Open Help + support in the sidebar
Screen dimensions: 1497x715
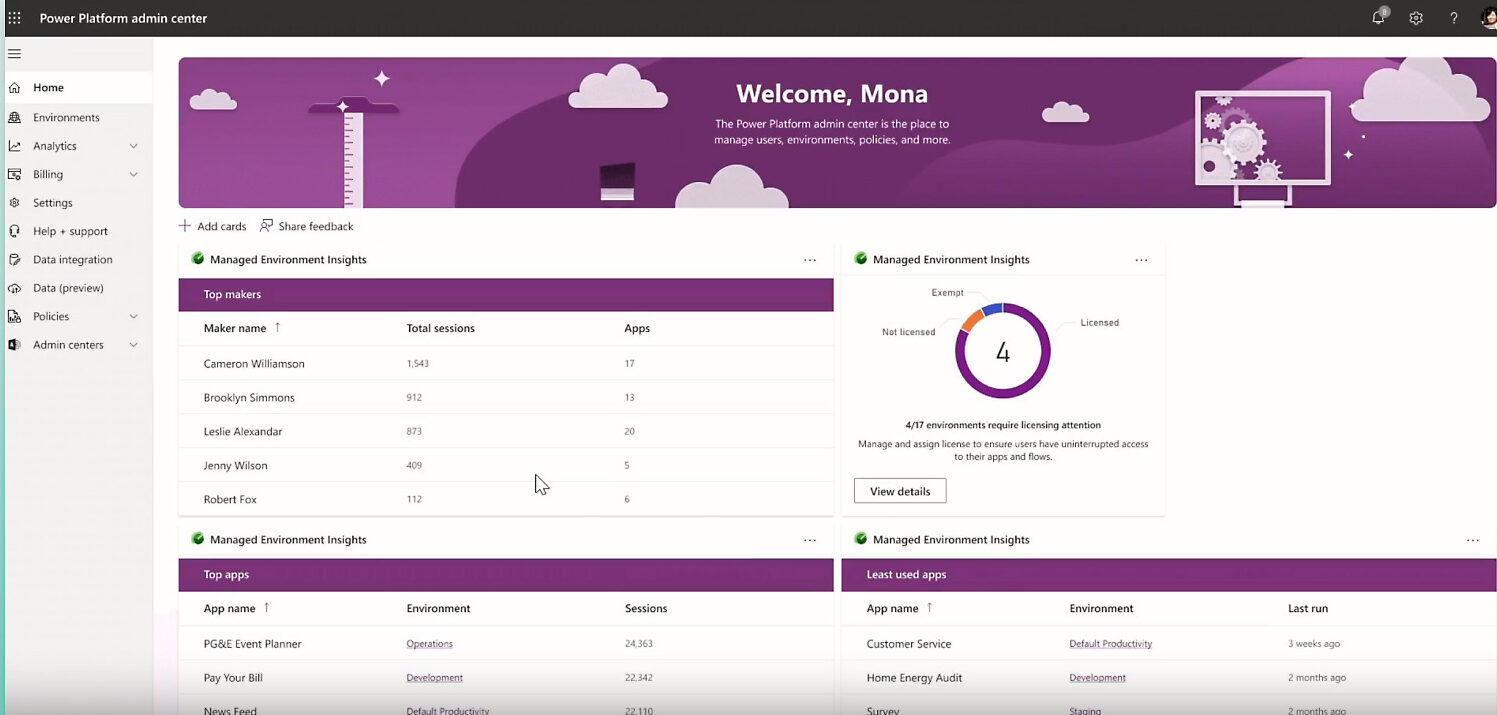(x=78, y=231)
